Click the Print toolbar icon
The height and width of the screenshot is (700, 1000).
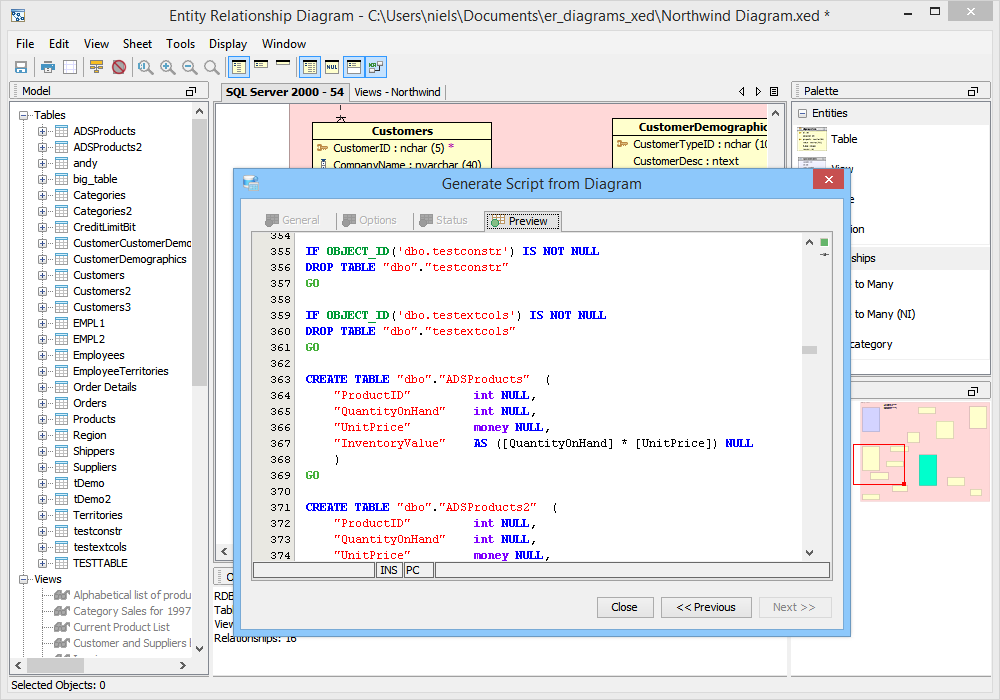point(47,67)
